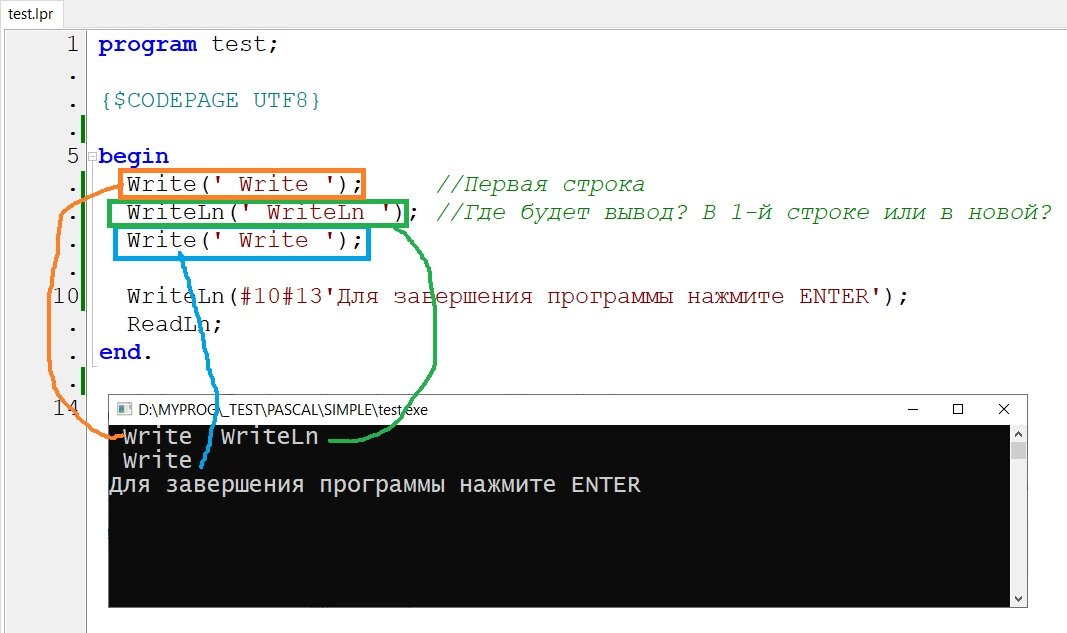Click line number 10 in the gutter
This screenshot has width=1067, height=633.
coord(66,296)
